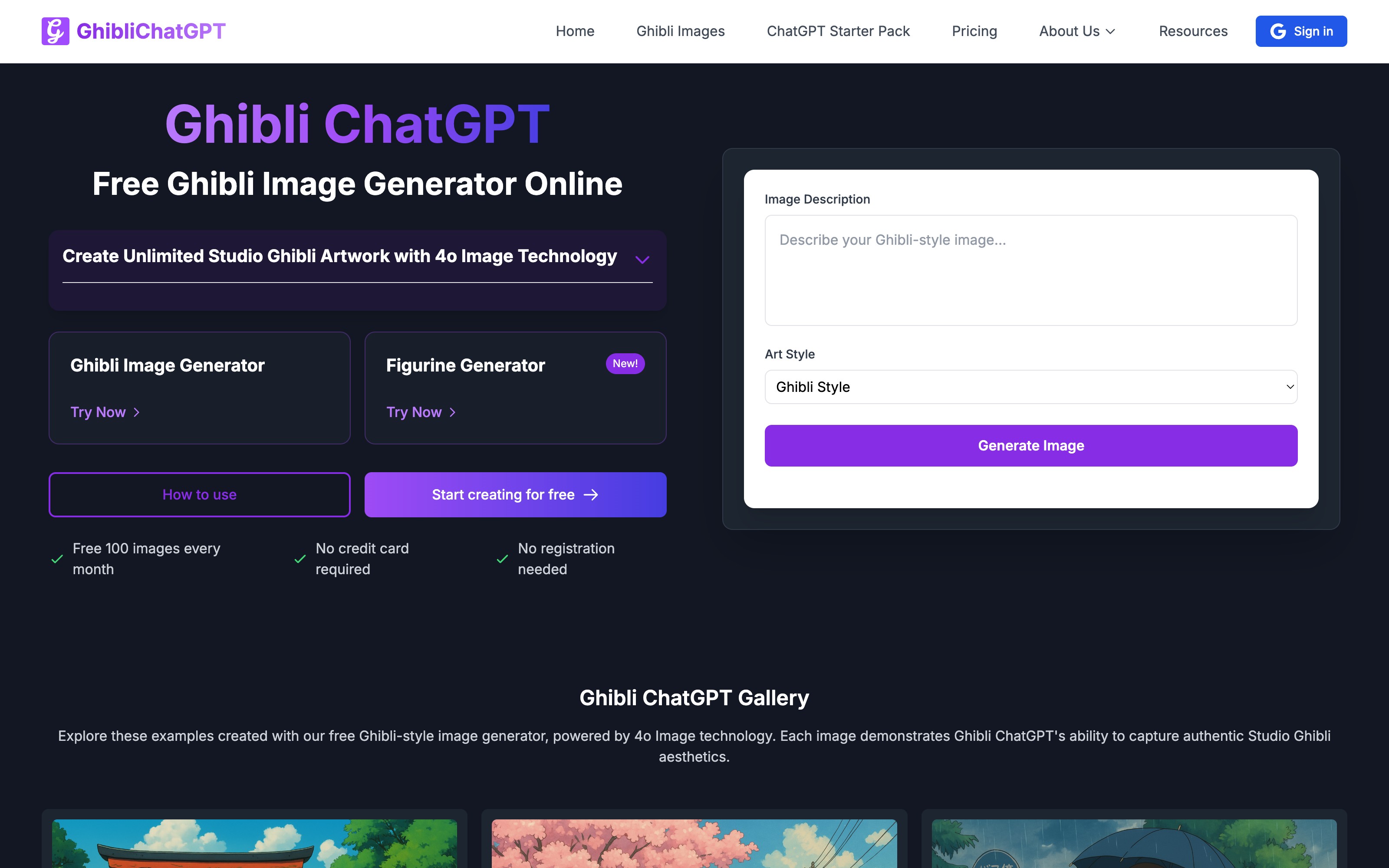Go to Ghibli Images nav item
1389x868 pixels.
pyautogui.click(x=680, y=31)
